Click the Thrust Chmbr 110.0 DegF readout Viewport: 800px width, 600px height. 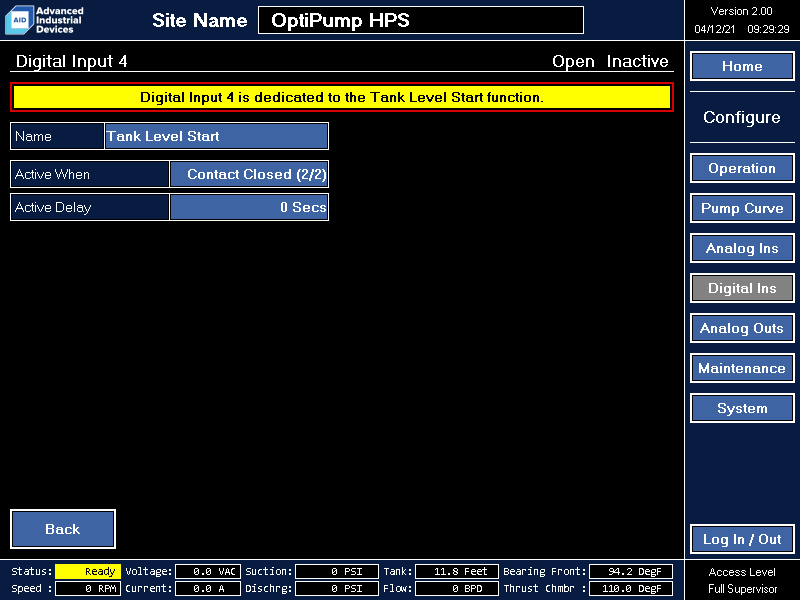[631, 588]
